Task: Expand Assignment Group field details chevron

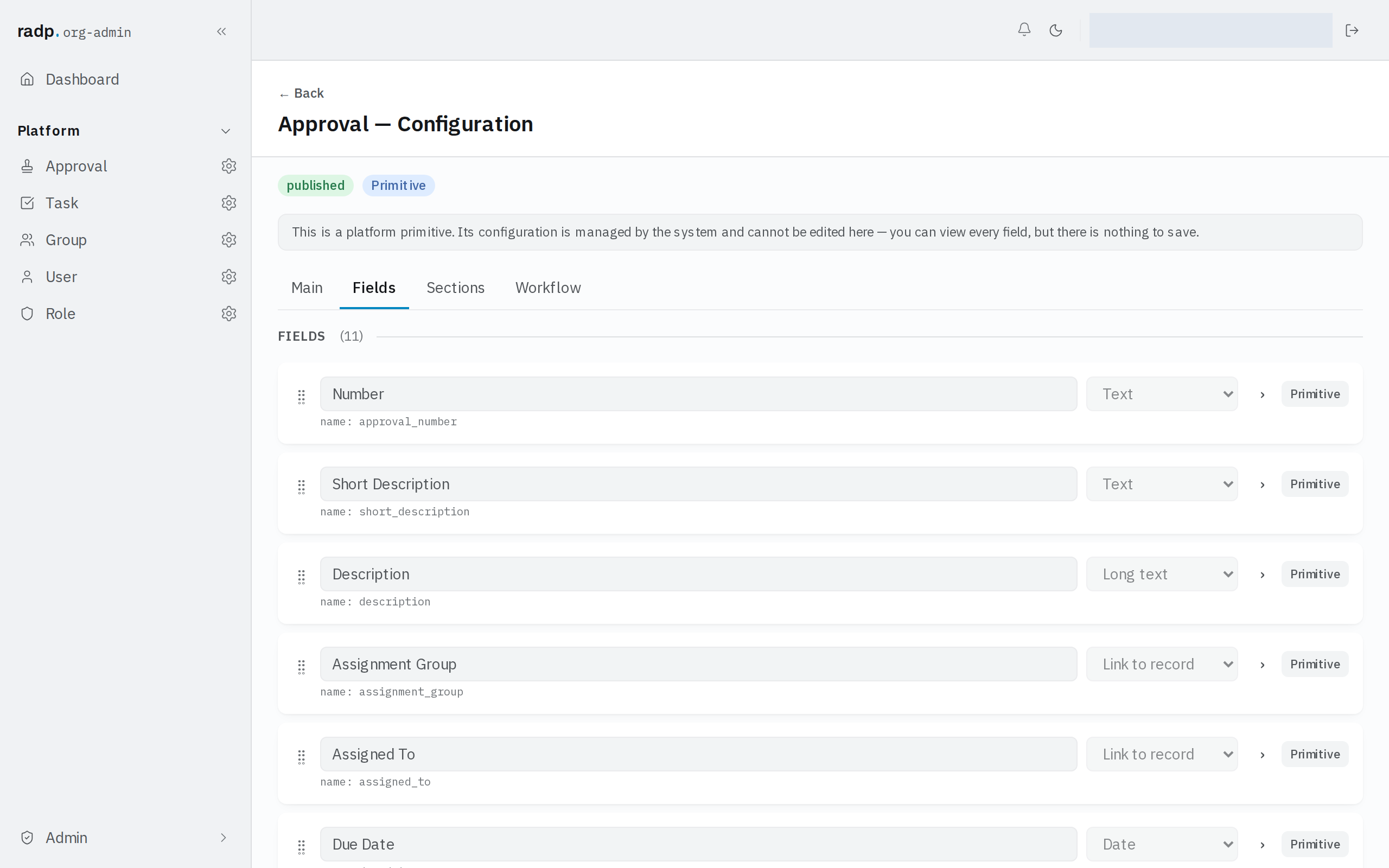Action: tap(1262, 665)
